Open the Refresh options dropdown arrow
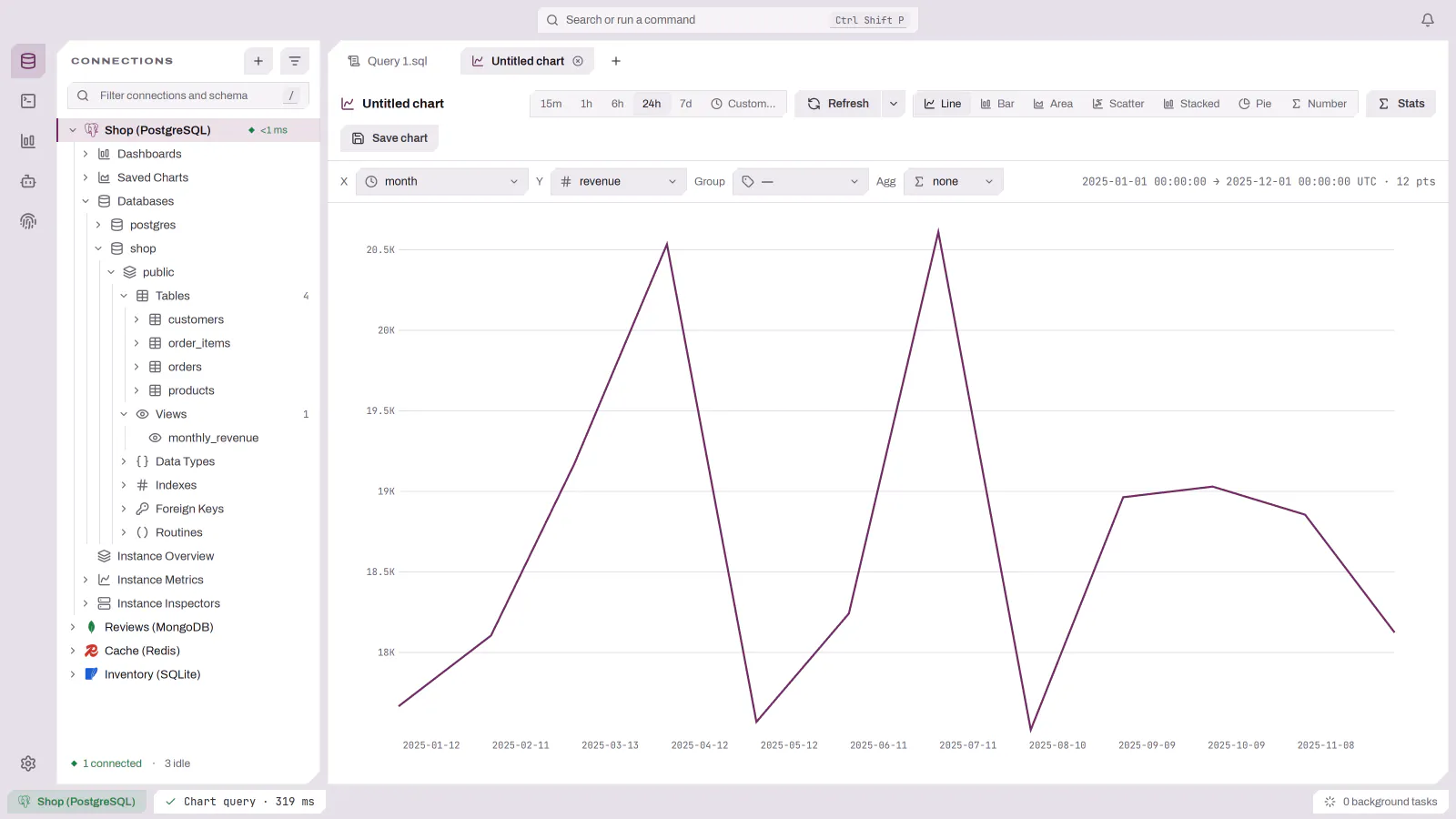This screenshot has height=819, width=1456. (x=894, y=104)
